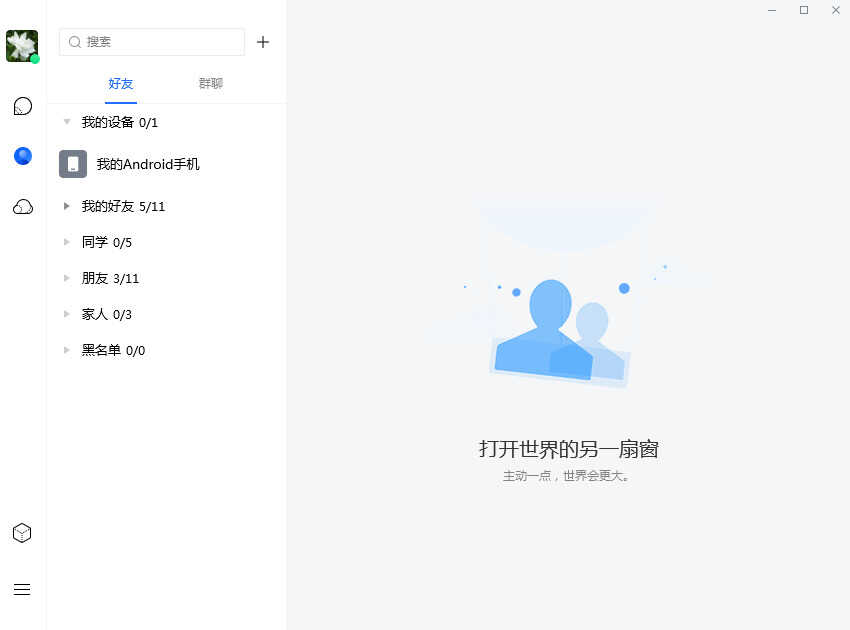The height and width of the screenshot is (630, 850).
Task: Select the 家人 0/3 group label
Action: [107, 314]
